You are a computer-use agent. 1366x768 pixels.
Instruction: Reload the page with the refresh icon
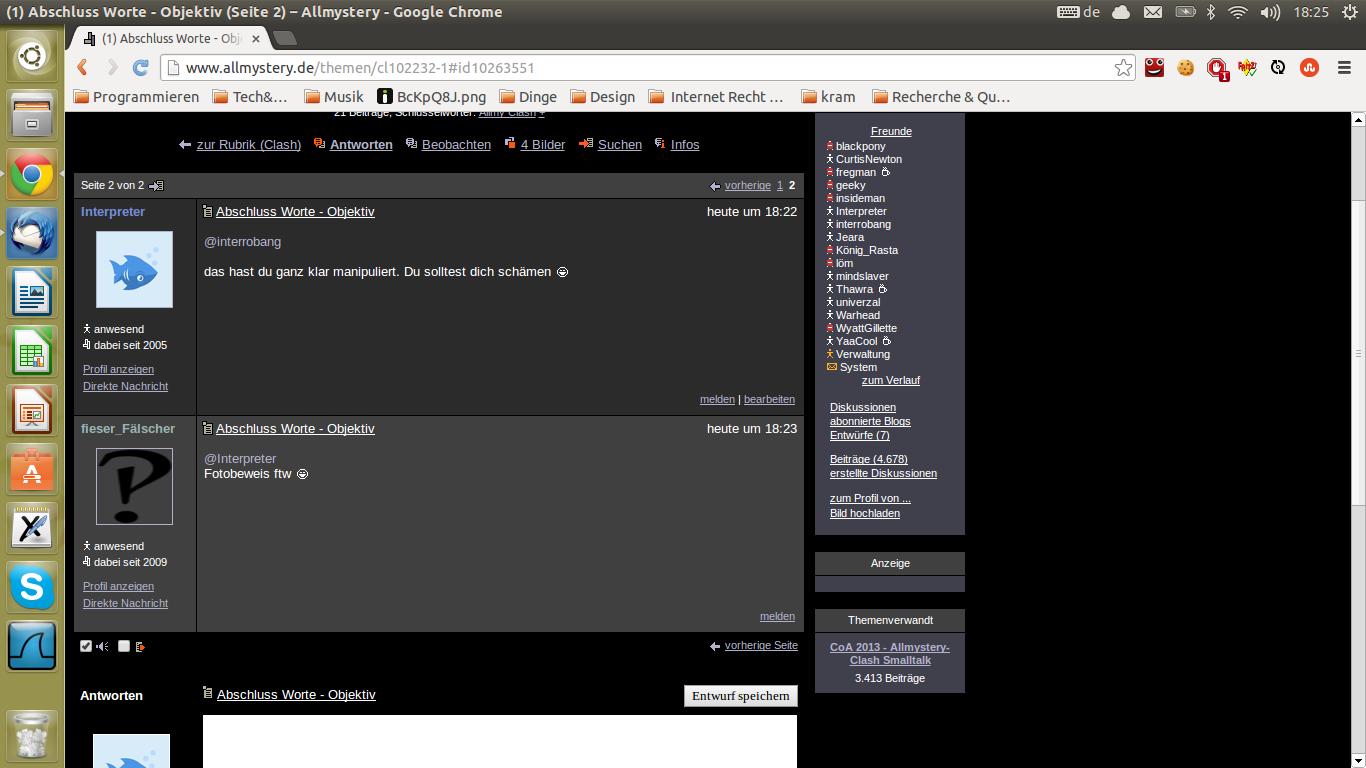coord(140,68)
